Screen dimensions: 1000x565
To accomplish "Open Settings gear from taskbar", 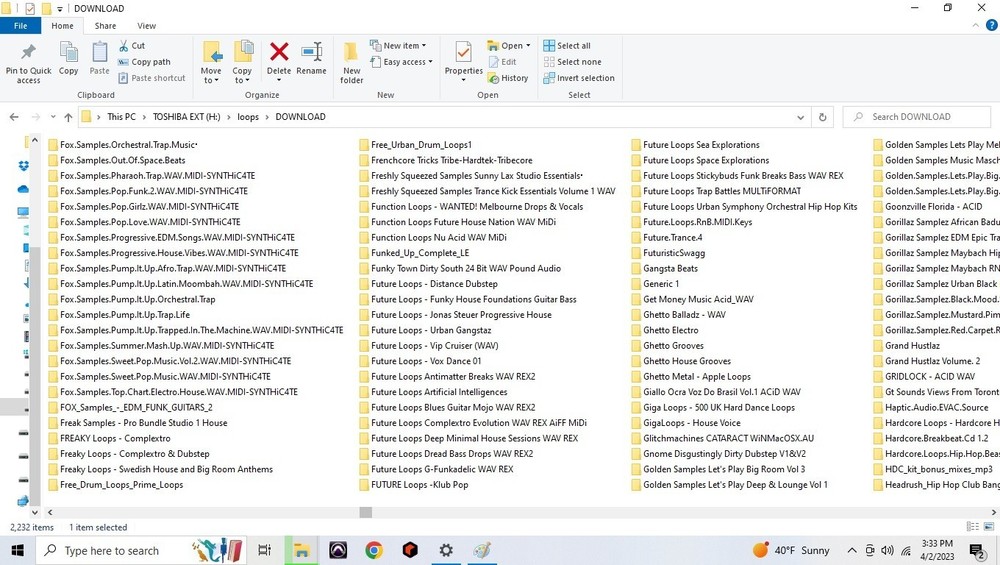I will 446,550.
